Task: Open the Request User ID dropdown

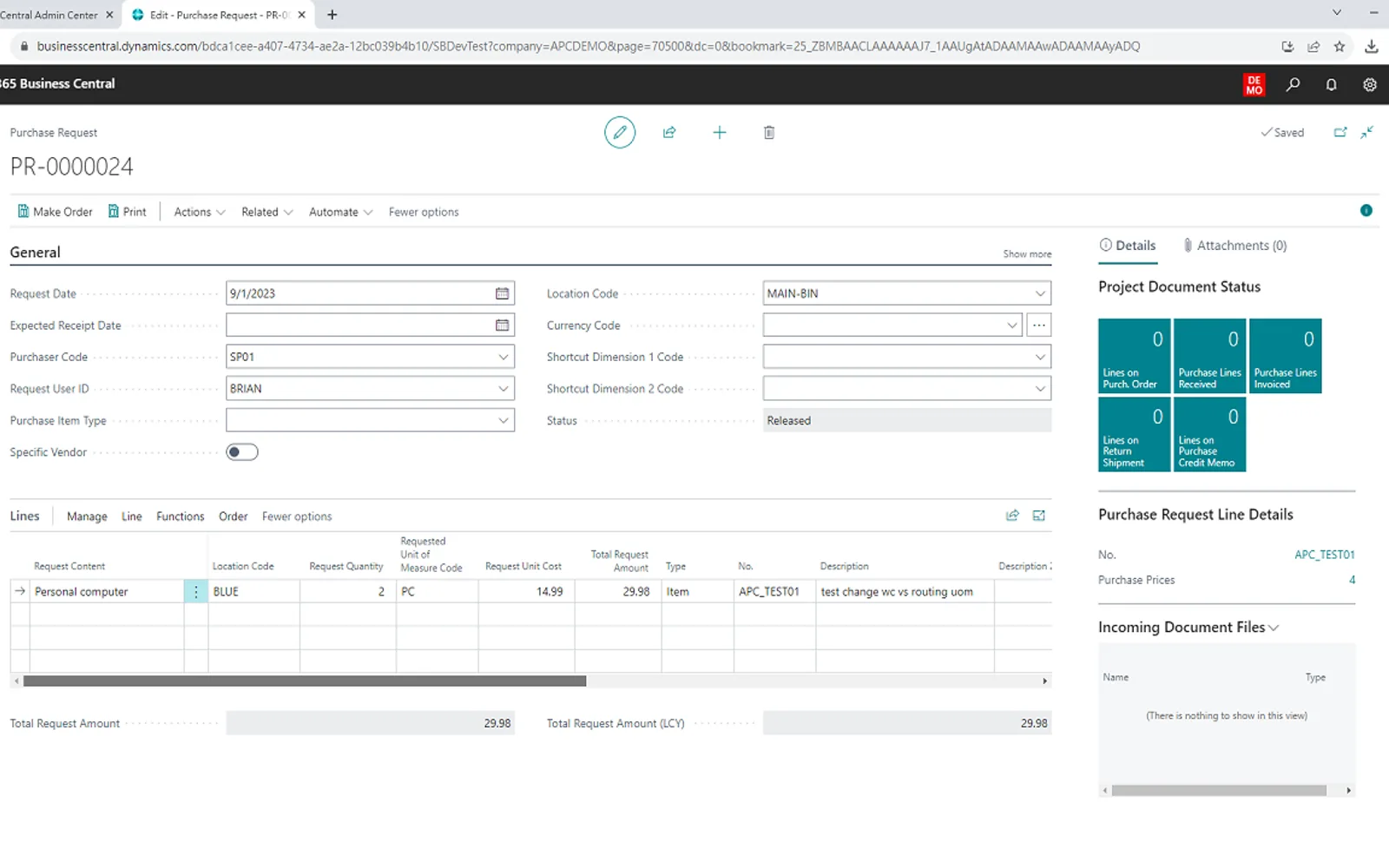Action: pos(503,389)
